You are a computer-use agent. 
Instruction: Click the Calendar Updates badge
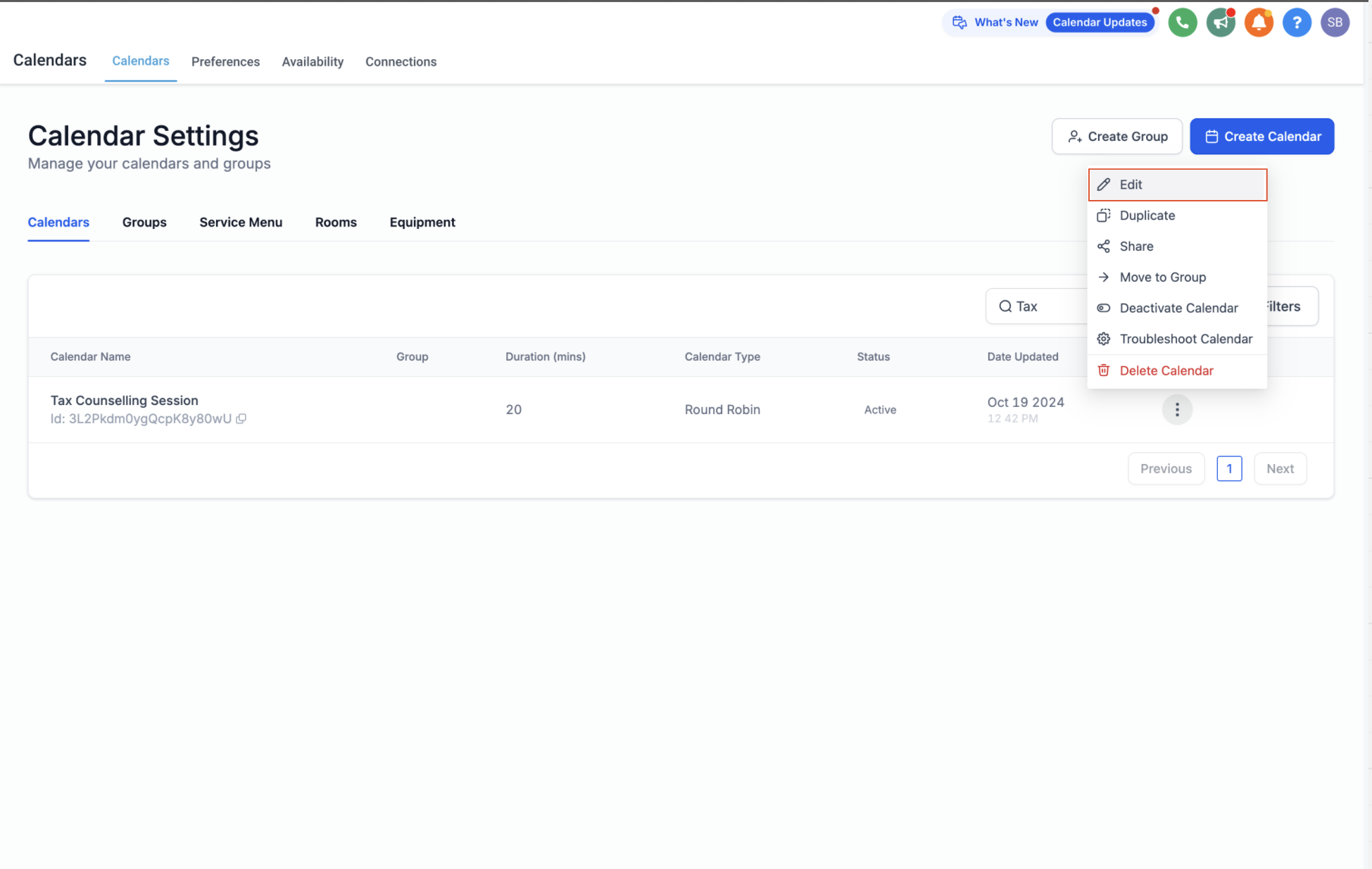click(x=1100, y=23)
